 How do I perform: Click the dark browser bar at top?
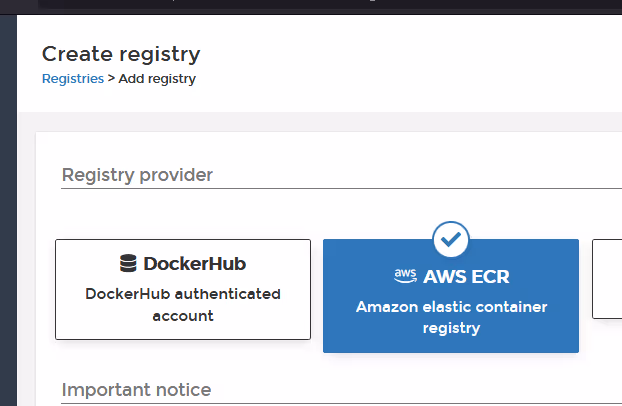[x=311, y=6]
